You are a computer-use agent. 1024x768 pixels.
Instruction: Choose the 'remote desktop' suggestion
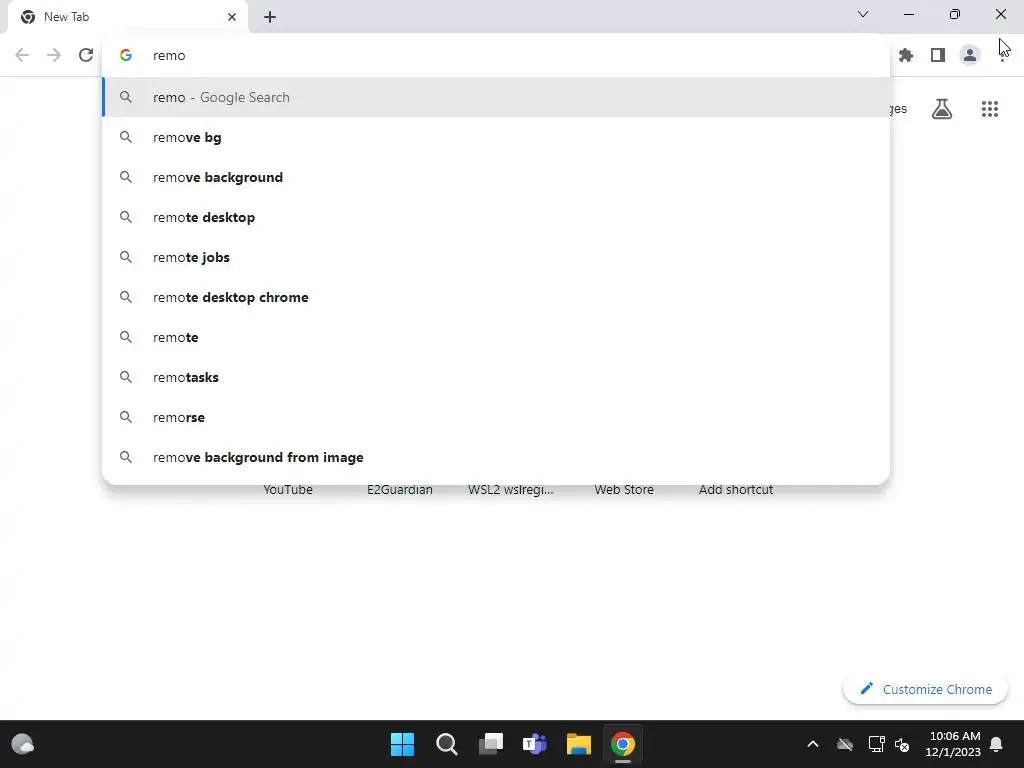[496, 217]
